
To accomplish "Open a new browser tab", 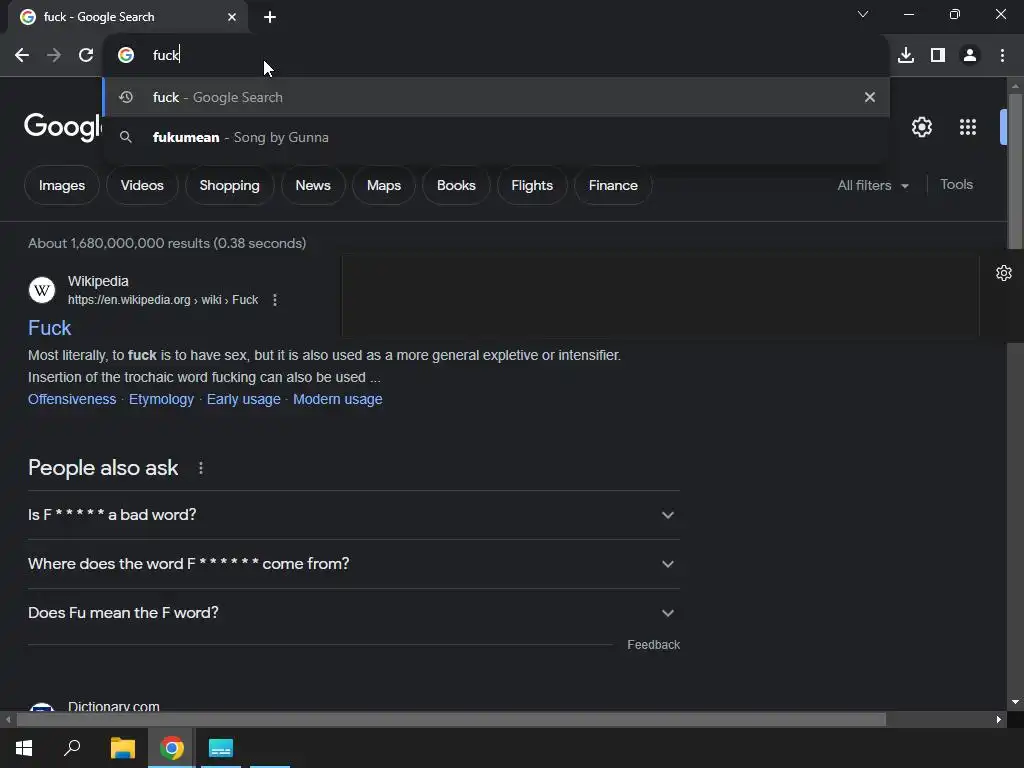I will point(270,17).
